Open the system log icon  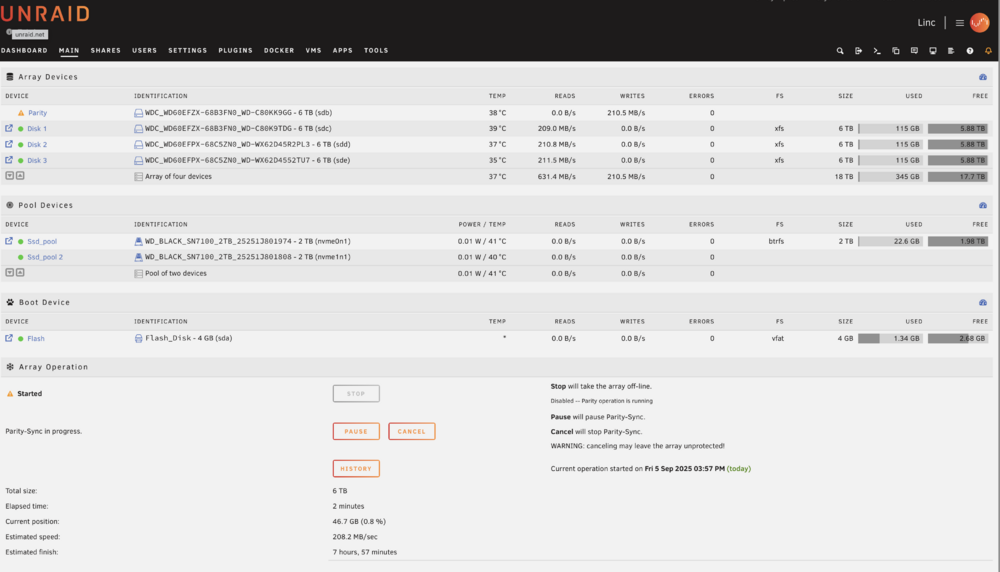[x=951, y=51]
